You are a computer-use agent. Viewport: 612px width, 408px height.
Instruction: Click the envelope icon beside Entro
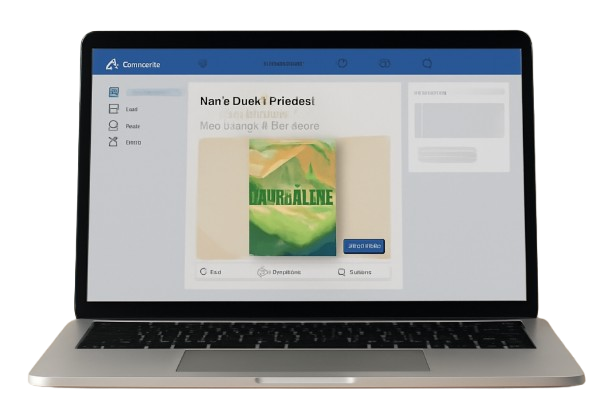(113, 142)
